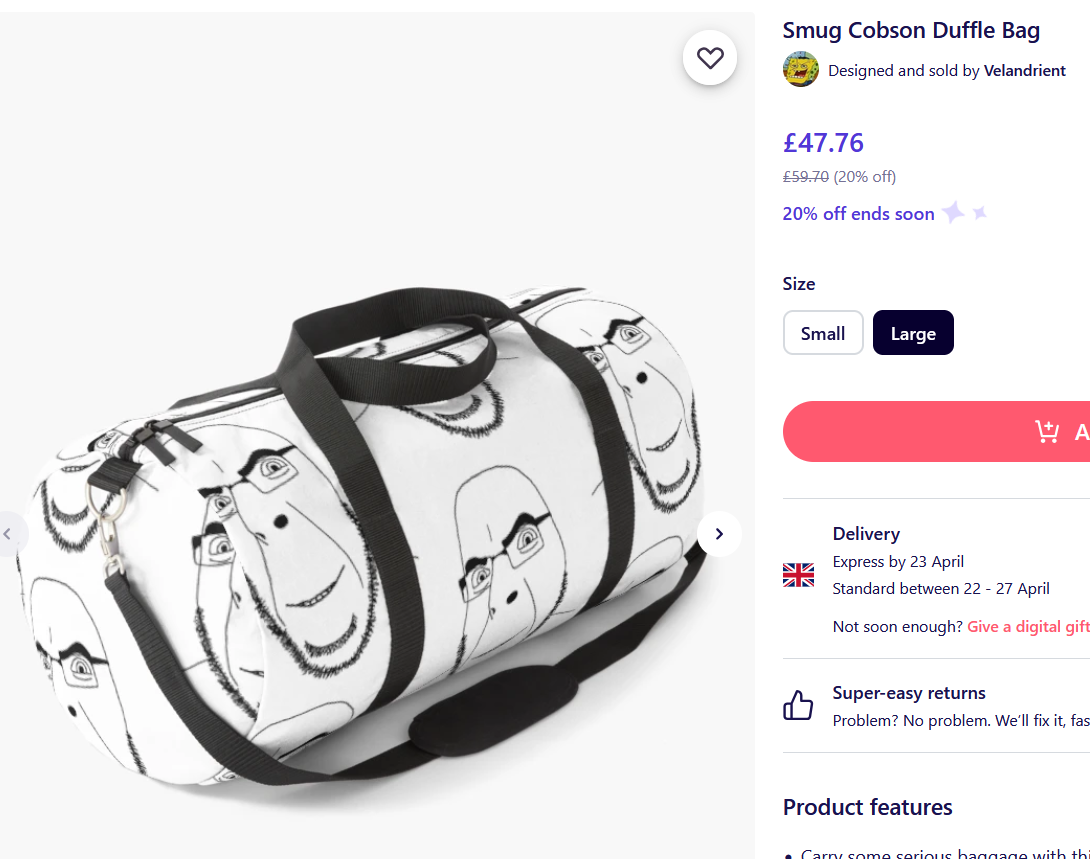Click the thumbs-up returns icon
Image resolution: width=1090 pixels, height=859 pixels.
click(798, 706)
